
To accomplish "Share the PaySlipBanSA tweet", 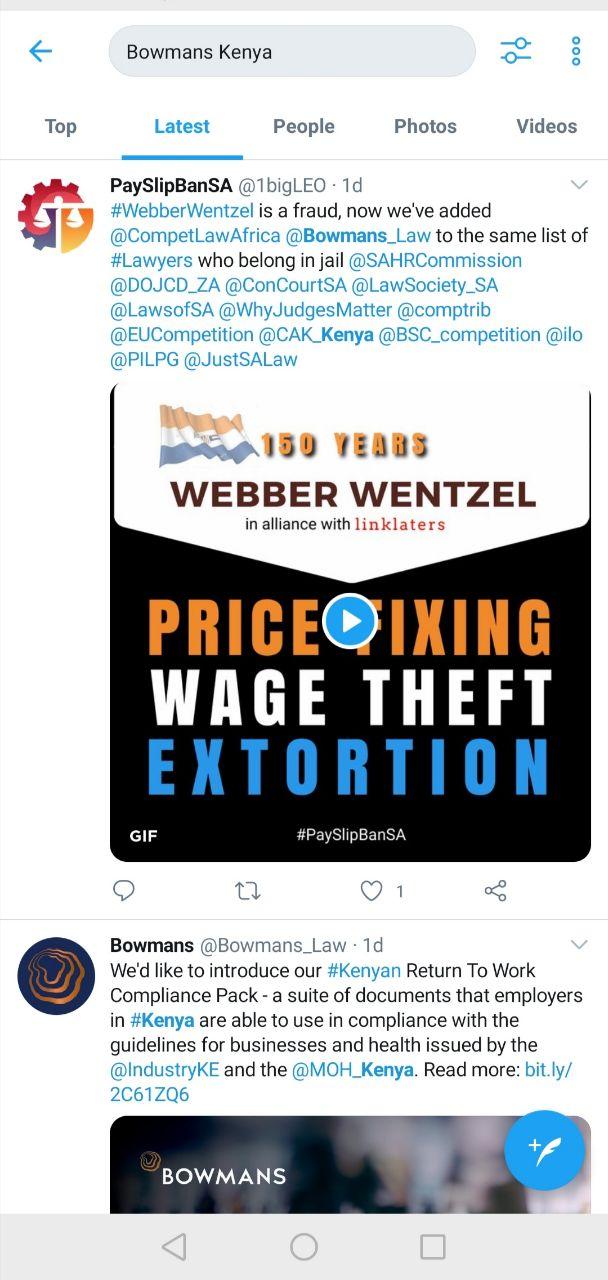I will (x=496, y=890).
